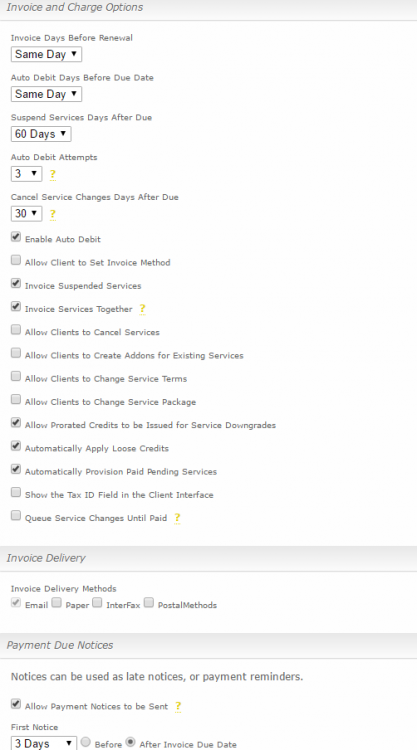Enable Allow Clients to Cancel Services

(x=16, y=330)
